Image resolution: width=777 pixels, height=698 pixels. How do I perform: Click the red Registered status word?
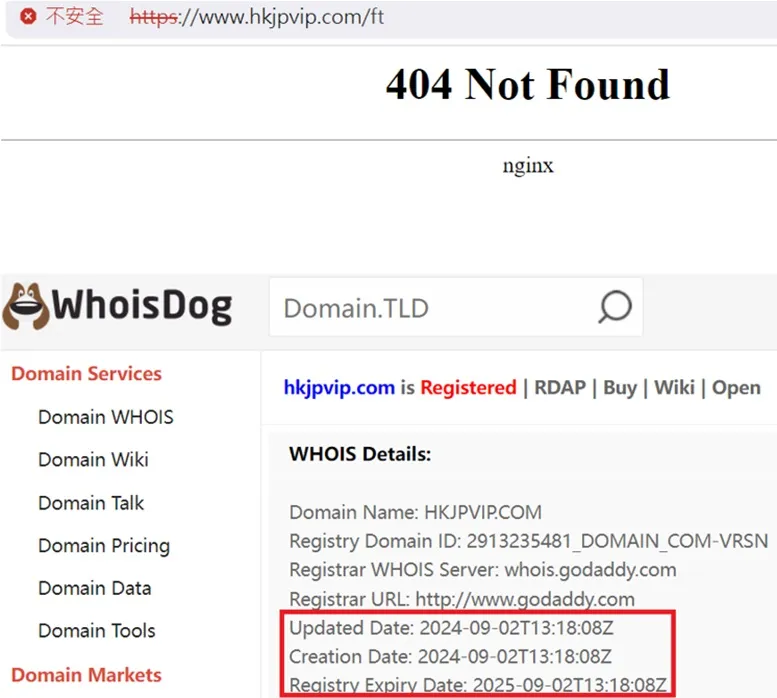[468, 387]
